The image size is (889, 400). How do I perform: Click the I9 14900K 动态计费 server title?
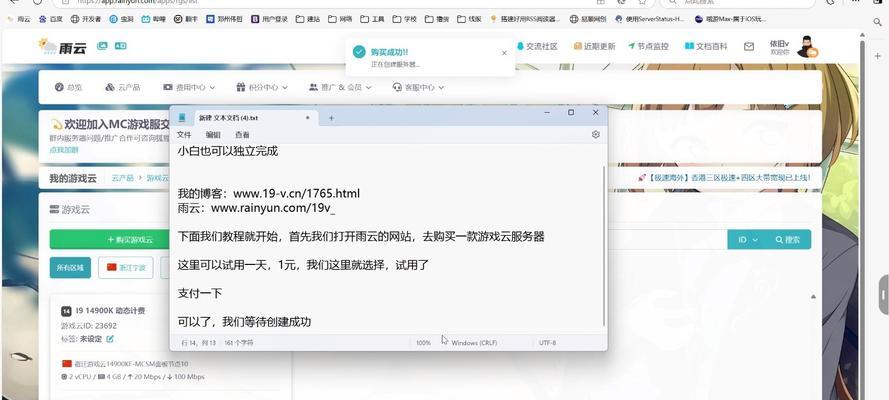110,310
